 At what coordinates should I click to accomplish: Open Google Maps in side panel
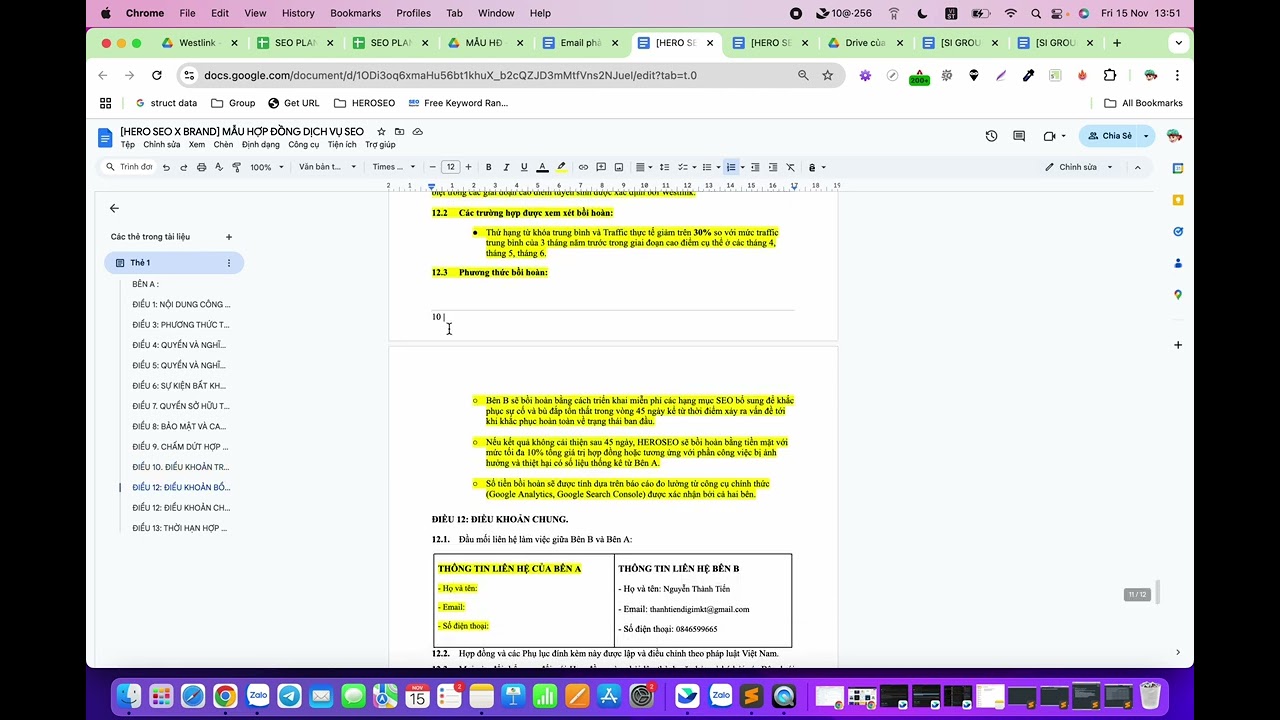pos(1178,294)
